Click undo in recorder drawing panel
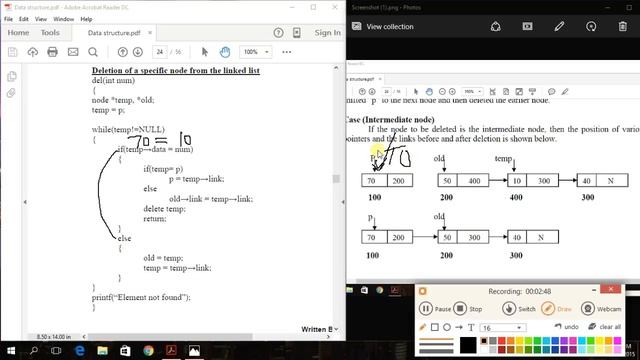 [567, 327]
